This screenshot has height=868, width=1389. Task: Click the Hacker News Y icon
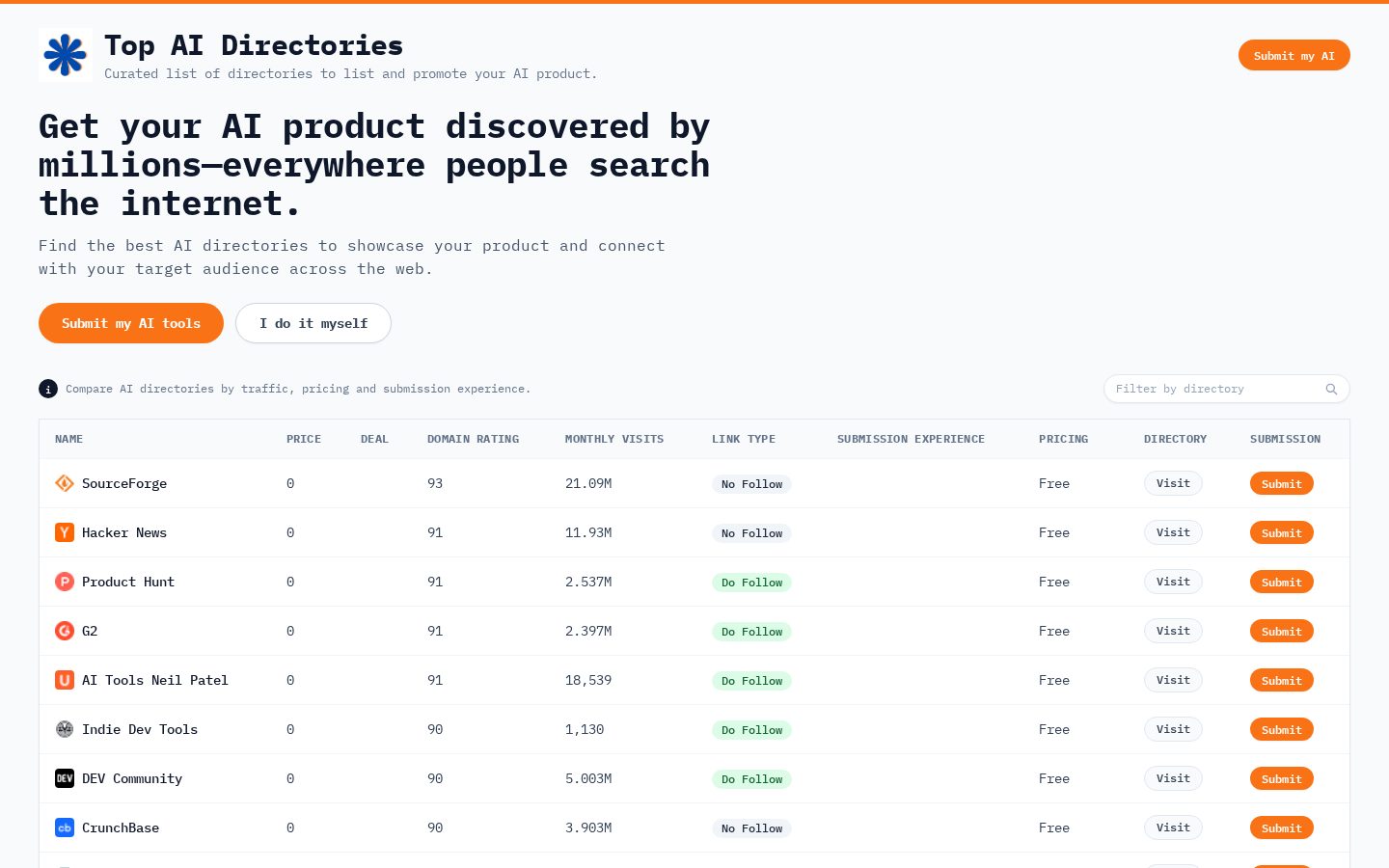(65, 532)
